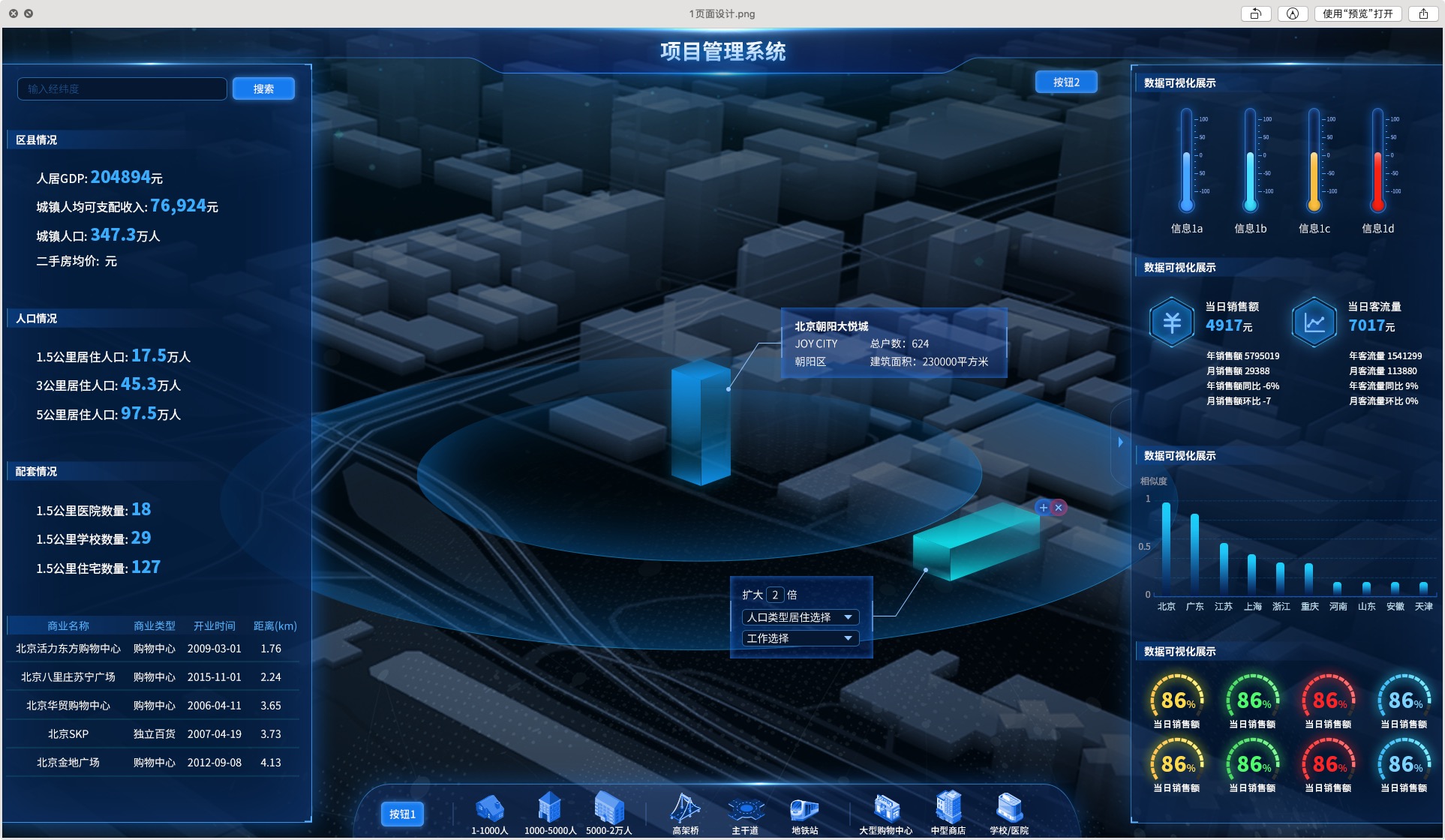The height and width of the screenshot is (840, 1445).
Task: Click the 5000-2万人 apartment icon
Action: pos(609,808)
